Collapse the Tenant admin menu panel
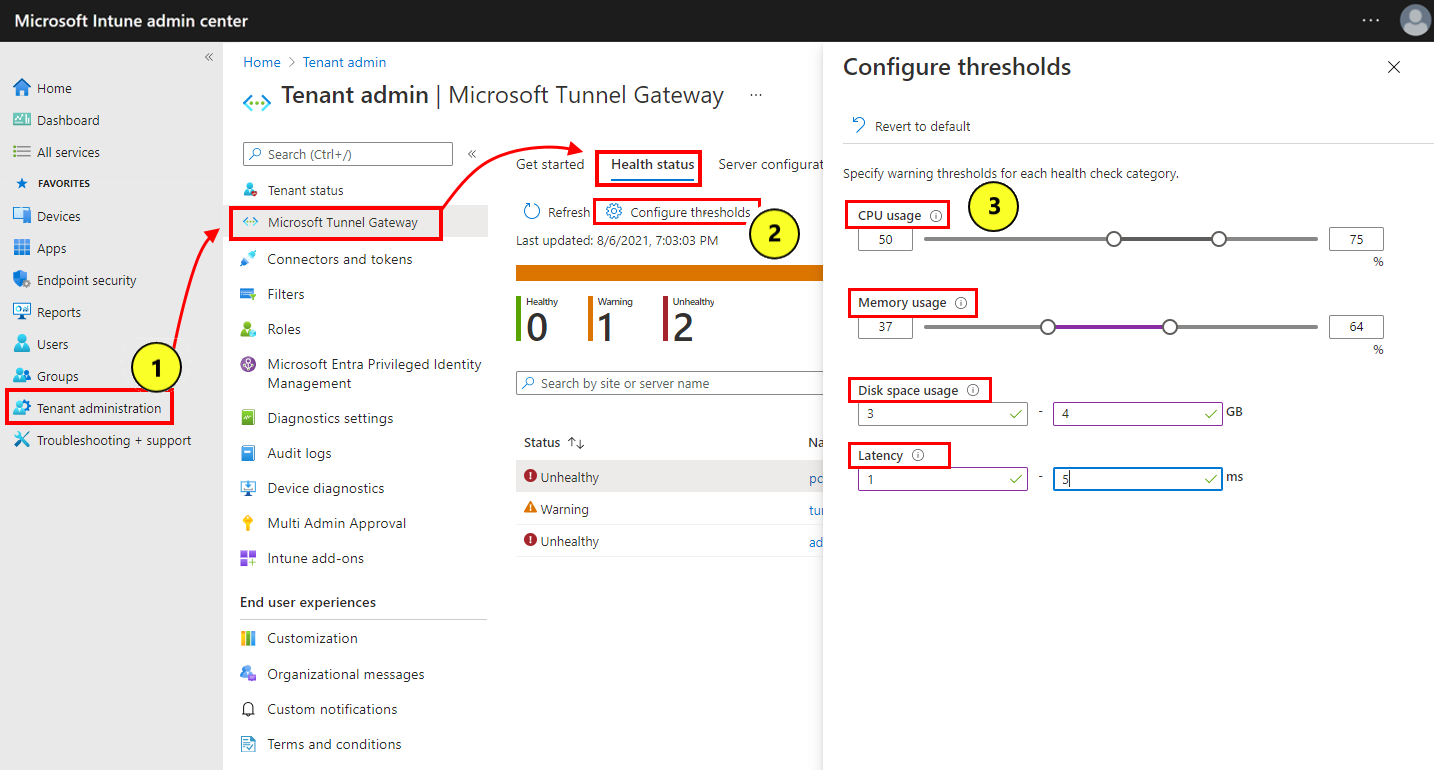 [x=471, y=153]
